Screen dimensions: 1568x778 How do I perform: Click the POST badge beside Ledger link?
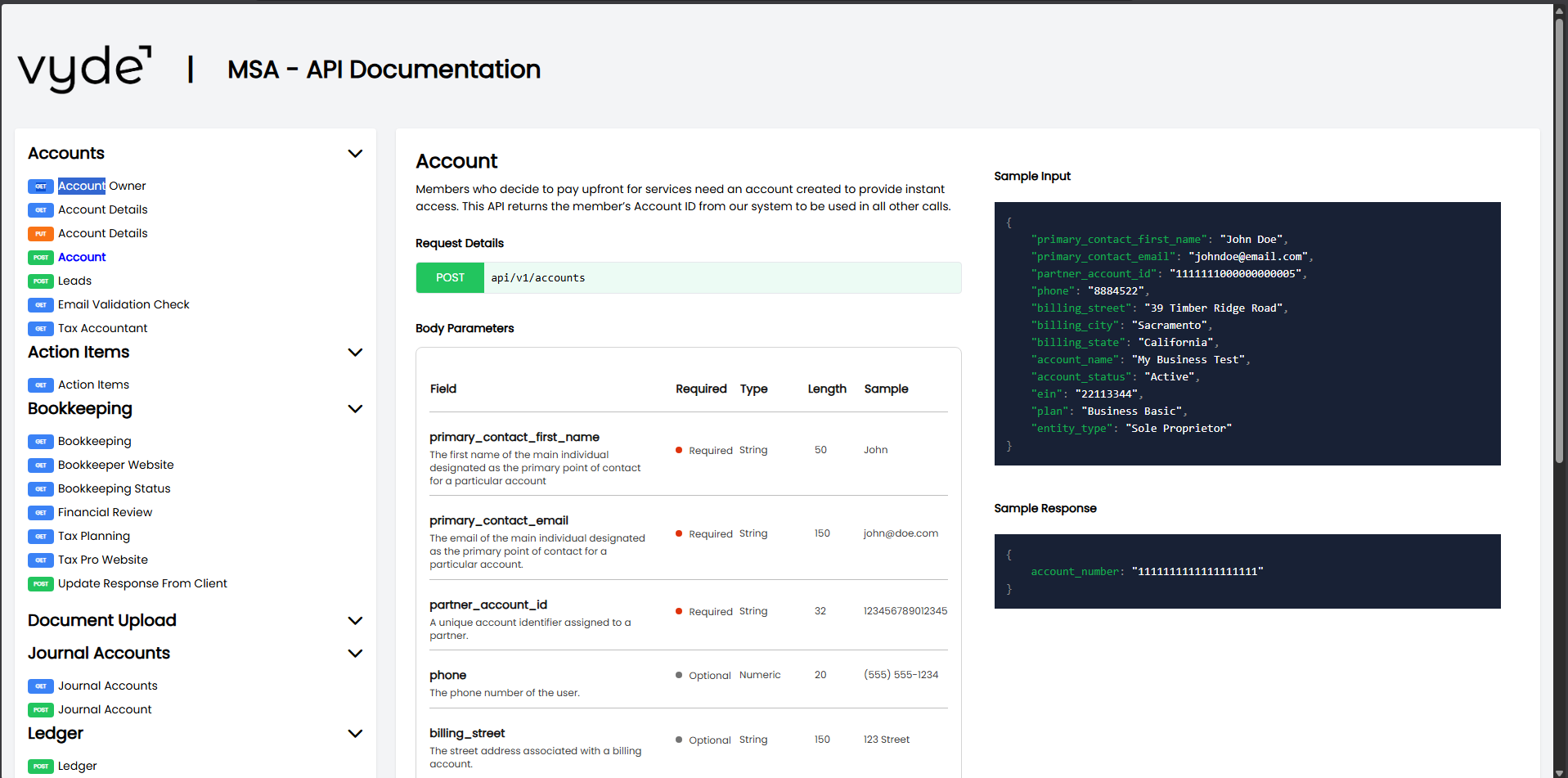41,767
